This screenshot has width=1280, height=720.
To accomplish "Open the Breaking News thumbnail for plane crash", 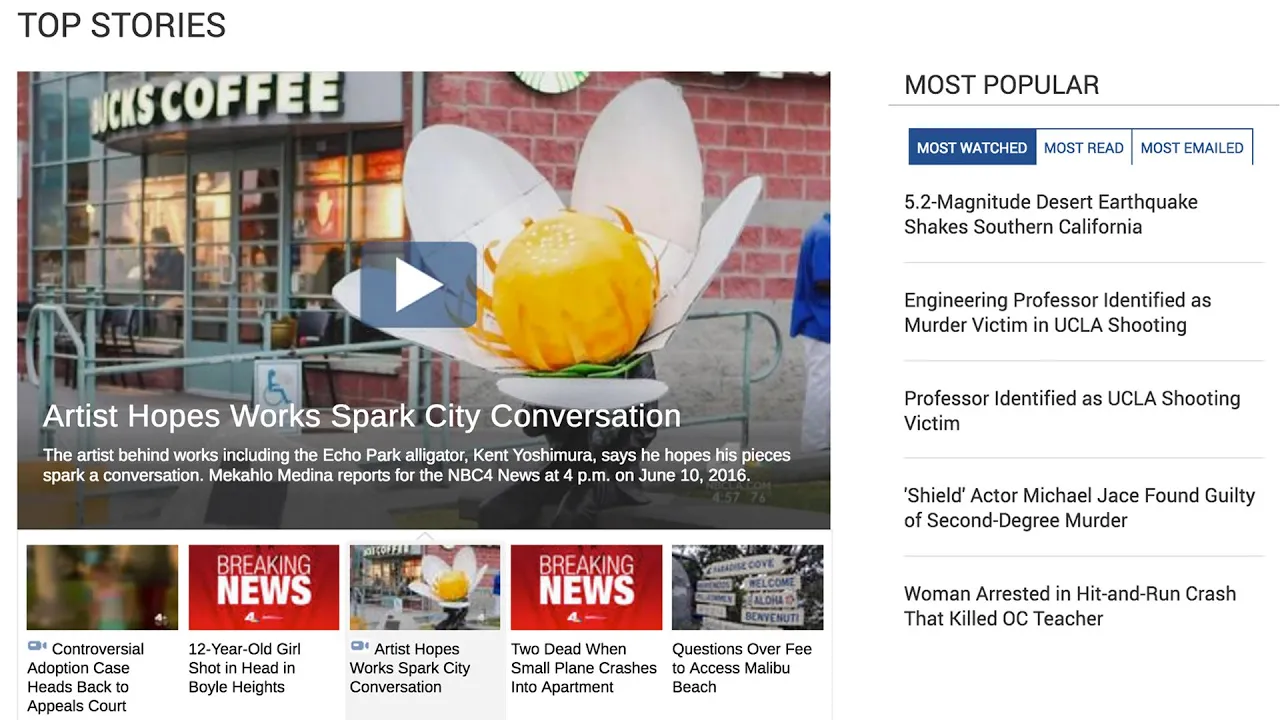I will coord(586,587).
